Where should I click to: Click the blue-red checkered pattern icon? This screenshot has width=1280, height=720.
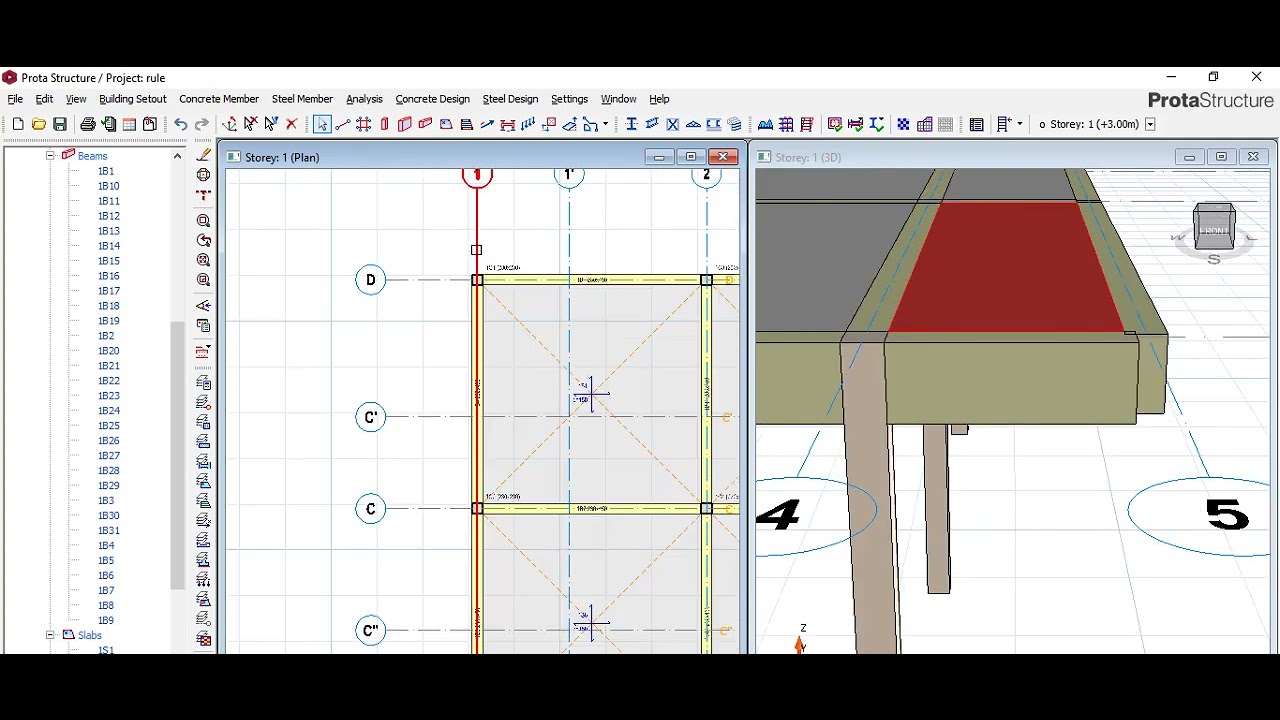[x=903, y=124]
